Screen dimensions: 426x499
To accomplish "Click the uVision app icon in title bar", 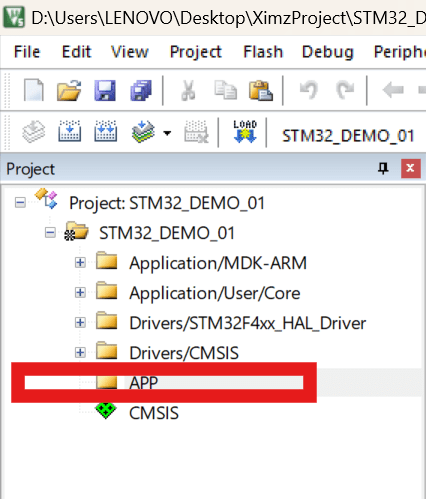I will click(14, 17).
